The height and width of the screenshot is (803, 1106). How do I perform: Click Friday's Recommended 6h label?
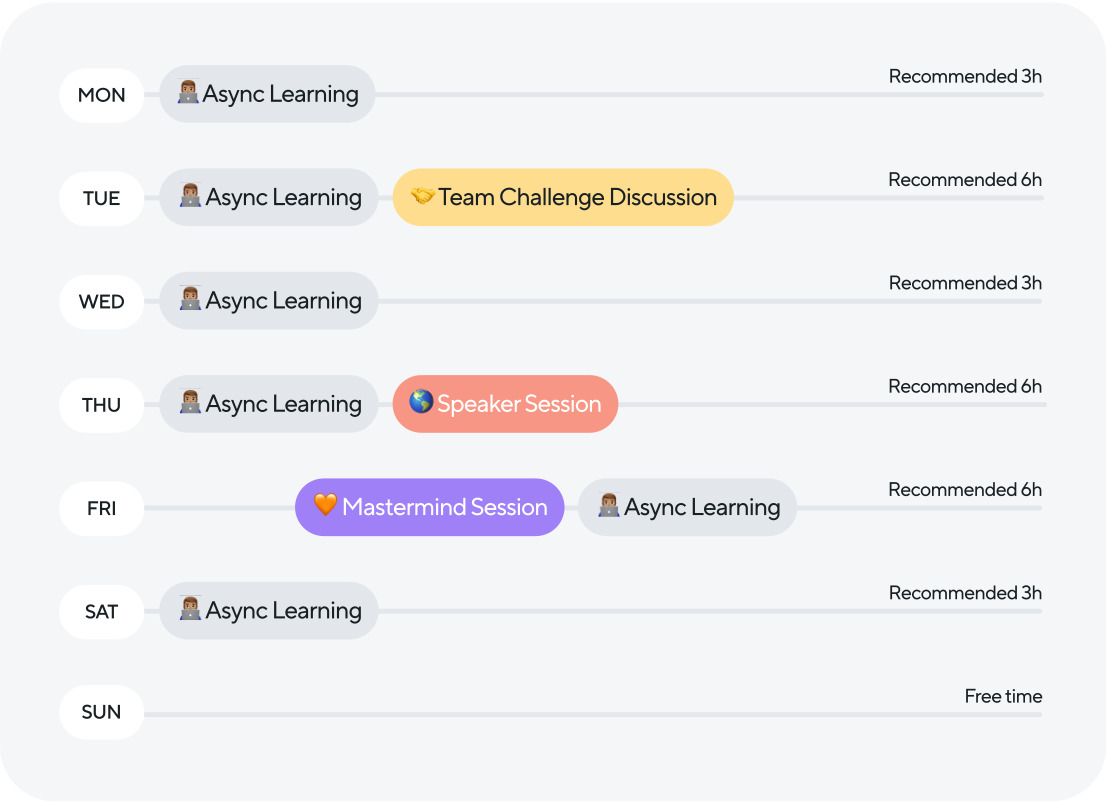point(965,490)
